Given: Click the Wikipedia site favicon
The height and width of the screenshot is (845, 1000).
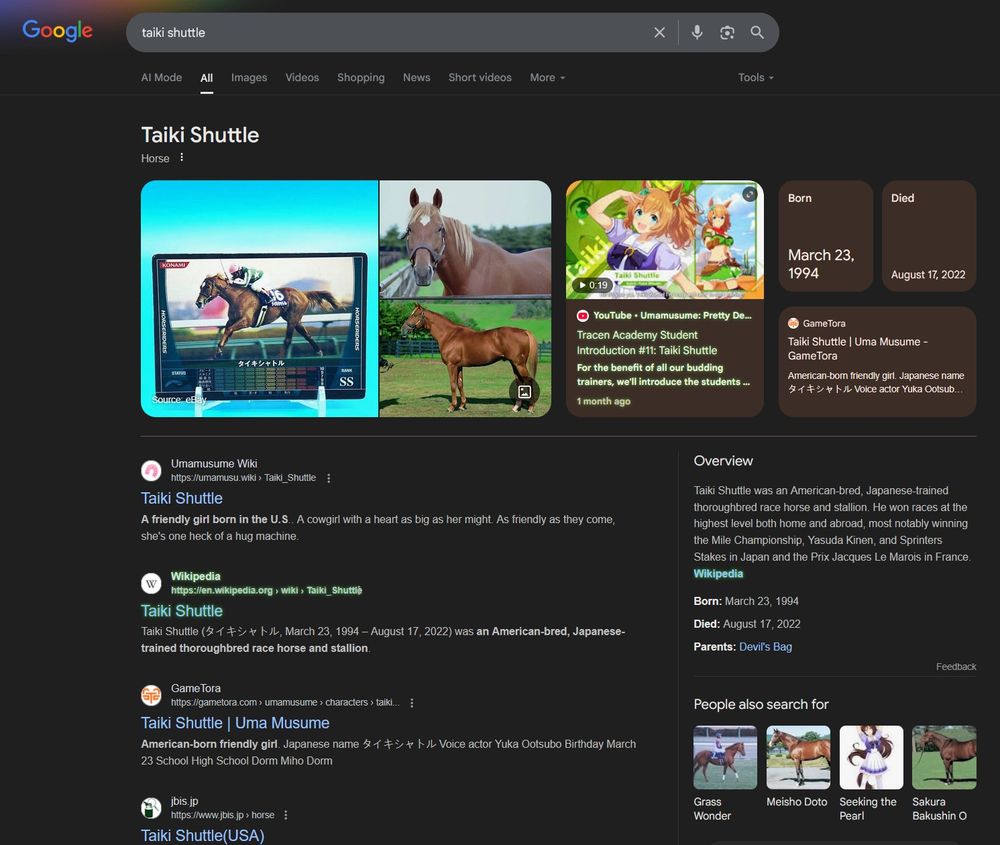Looking at the screenshot, I should pyautogui.click(x=151, y=583).
